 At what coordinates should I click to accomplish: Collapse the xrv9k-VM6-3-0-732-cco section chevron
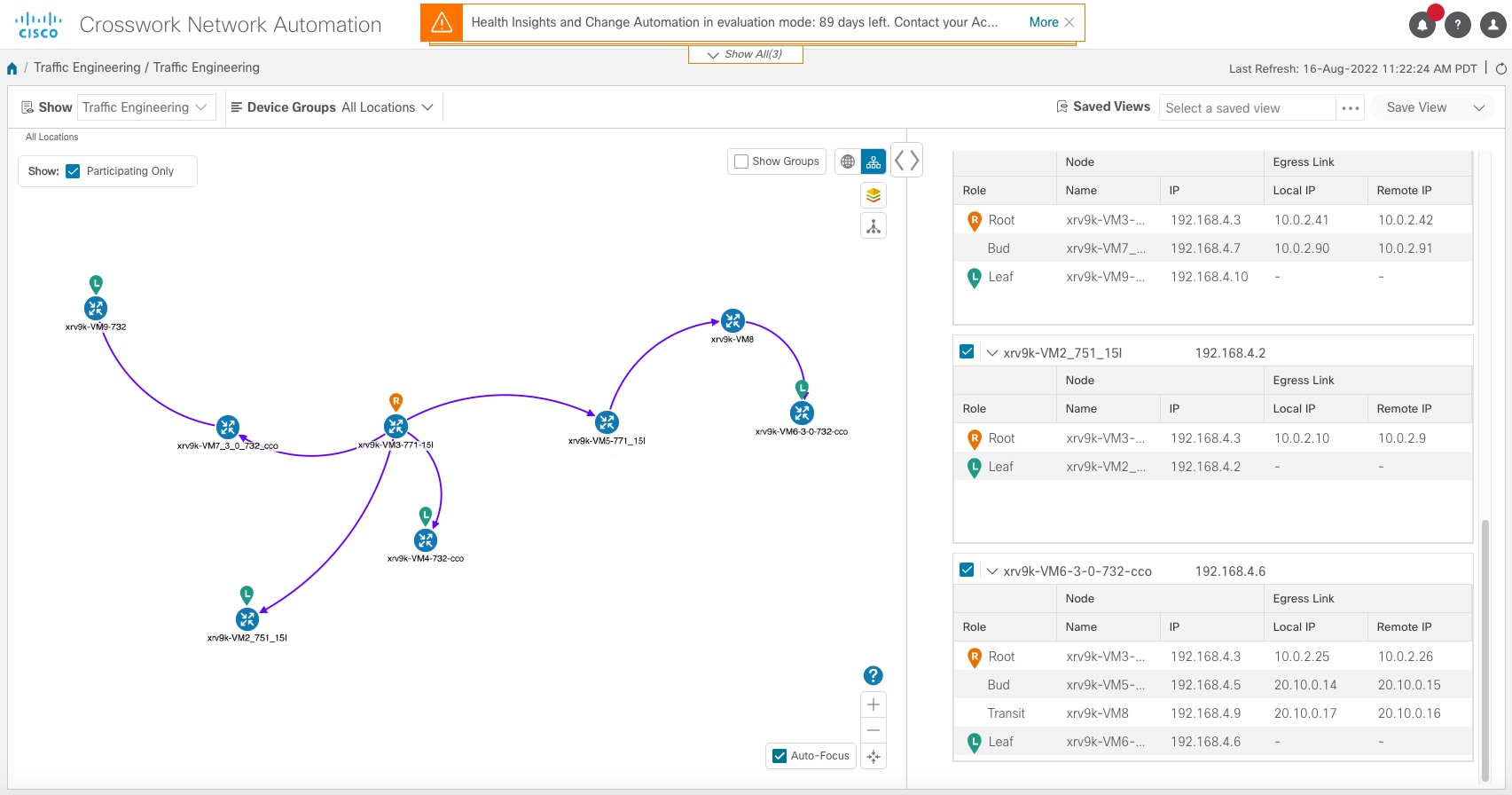pyautogui.click(x=992, y=571)
